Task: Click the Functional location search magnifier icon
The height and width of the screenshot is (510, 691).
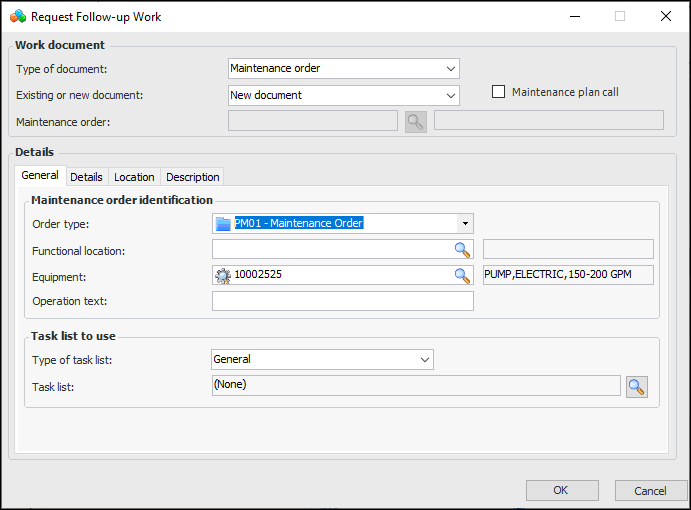Action: point(462,249)
